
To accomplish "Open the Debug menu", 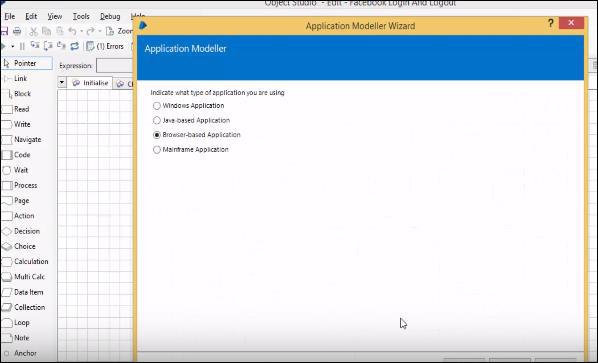I will tap(110, 16).
